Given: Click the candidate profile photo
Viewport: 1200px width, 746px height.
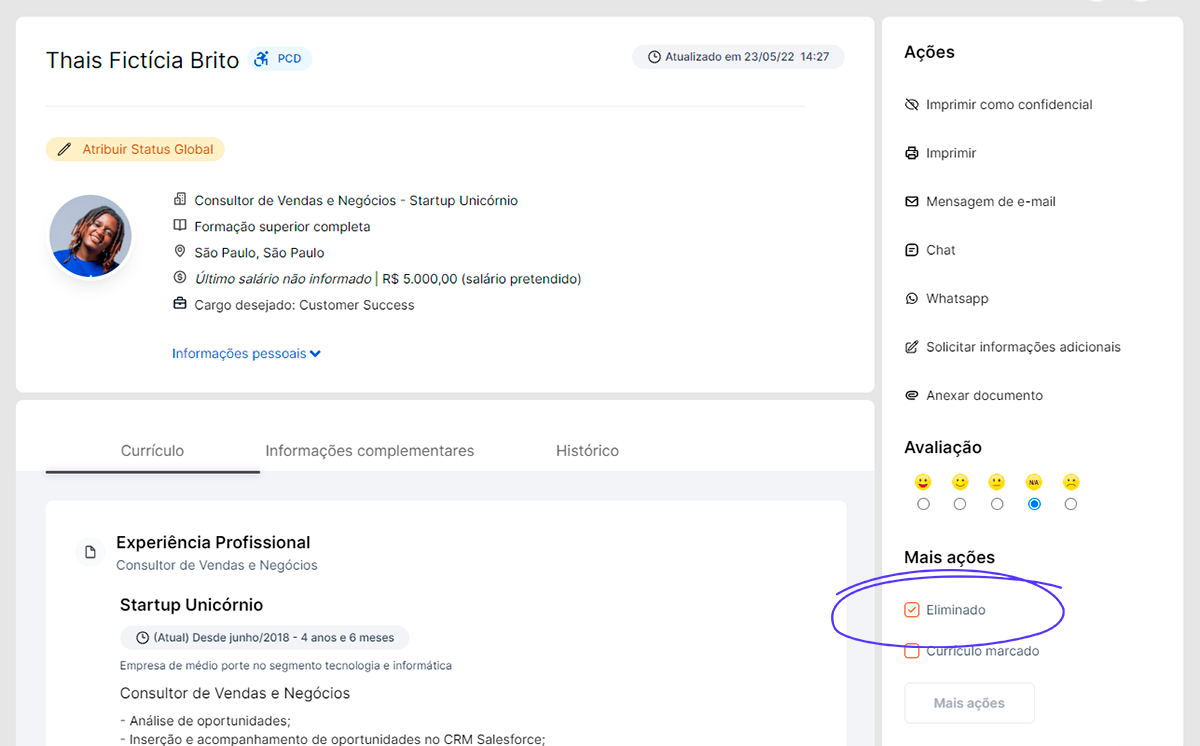Looking at the screenshot, I should (x=90, y=236).
